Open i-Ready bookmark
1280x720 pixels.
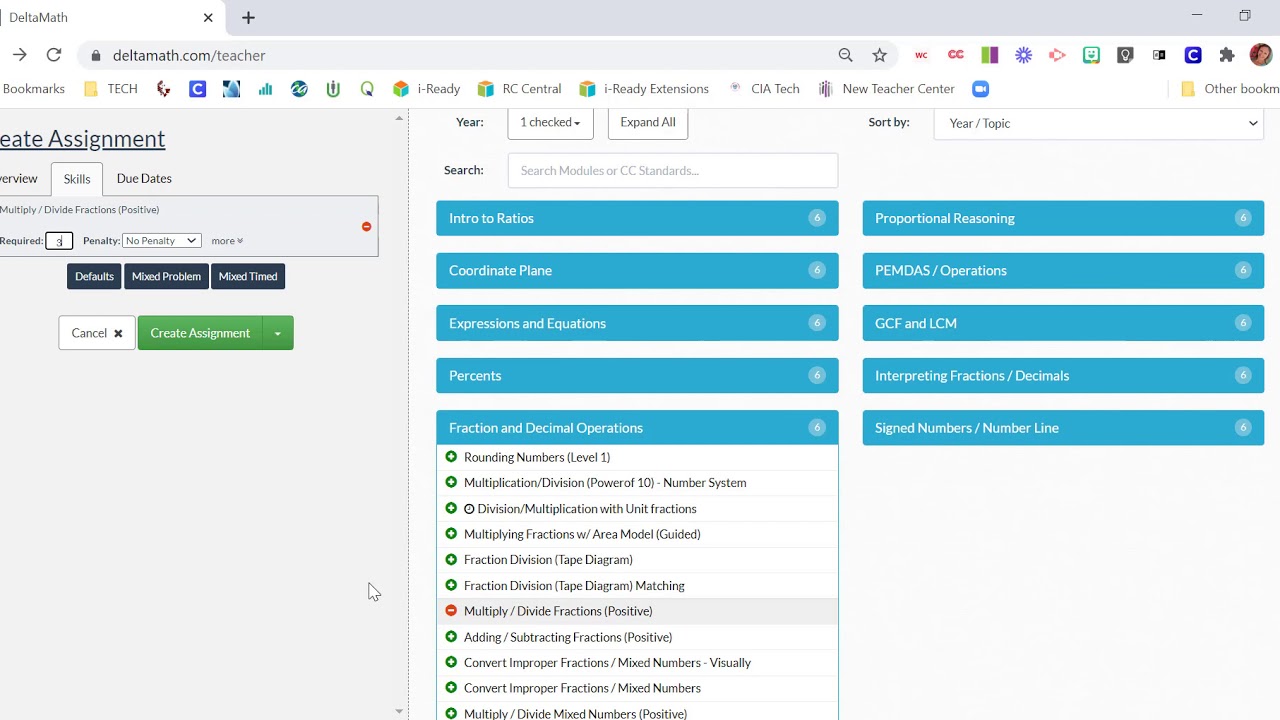click(427, 89)
